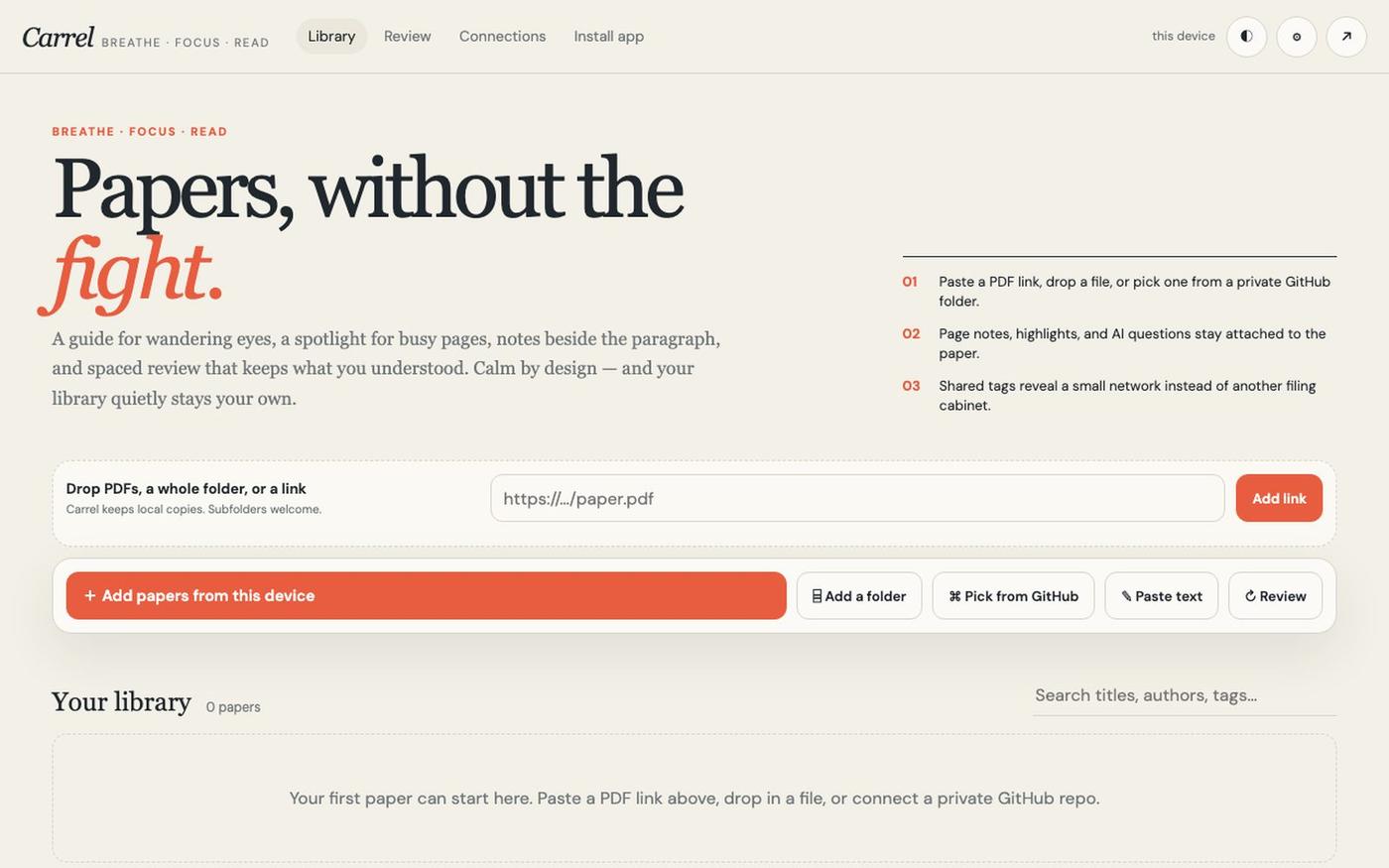Click the paragraph 'A guide for wandering eyes'
Image resolution: width=1389 pixels, height=868 pixels.
(386, 369)
